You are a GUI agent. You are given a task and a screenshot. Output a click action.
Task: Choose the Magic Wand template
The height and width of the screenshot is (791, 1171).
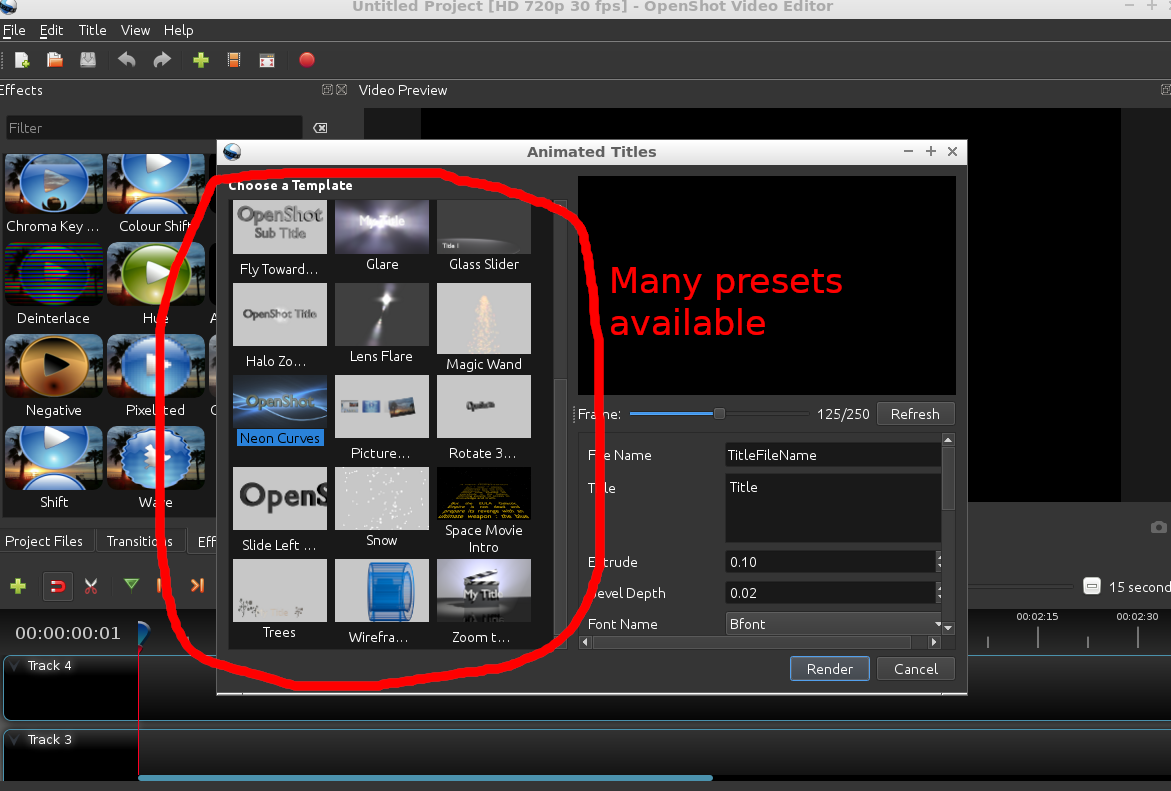484,328
